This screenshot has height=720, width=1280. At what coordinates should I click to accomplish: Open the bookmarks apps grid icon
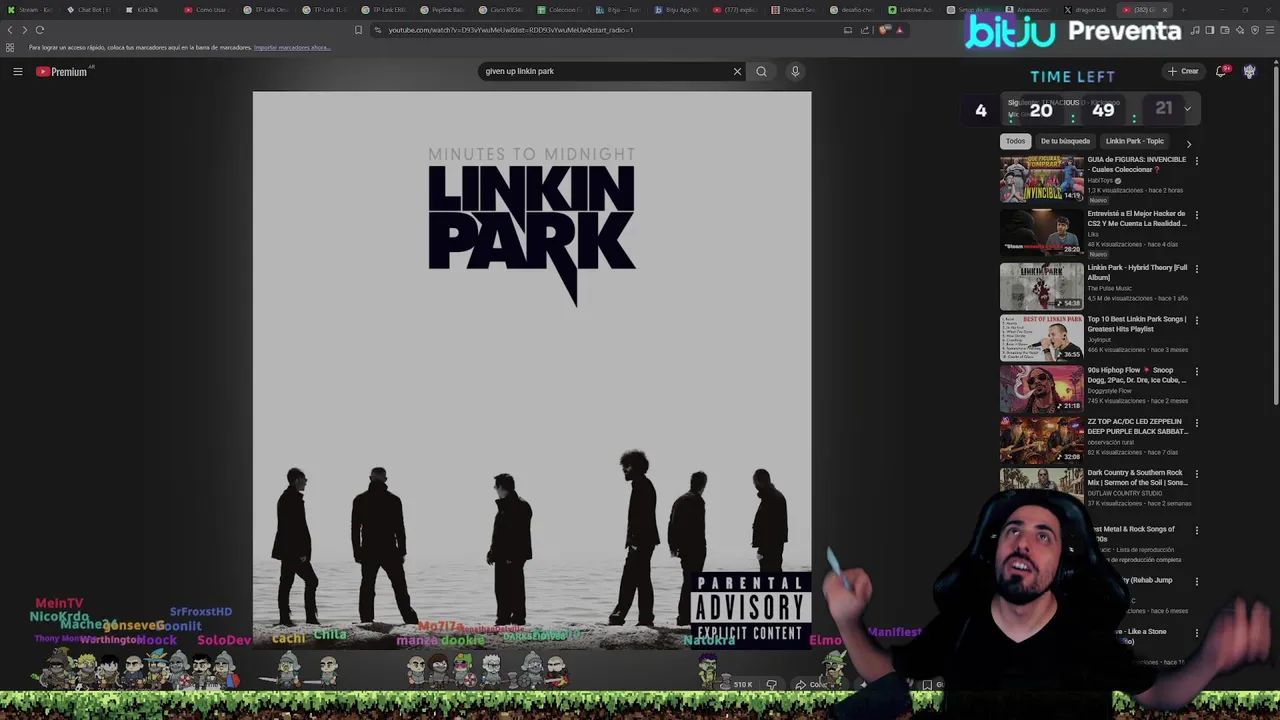(x=10, y=47)
